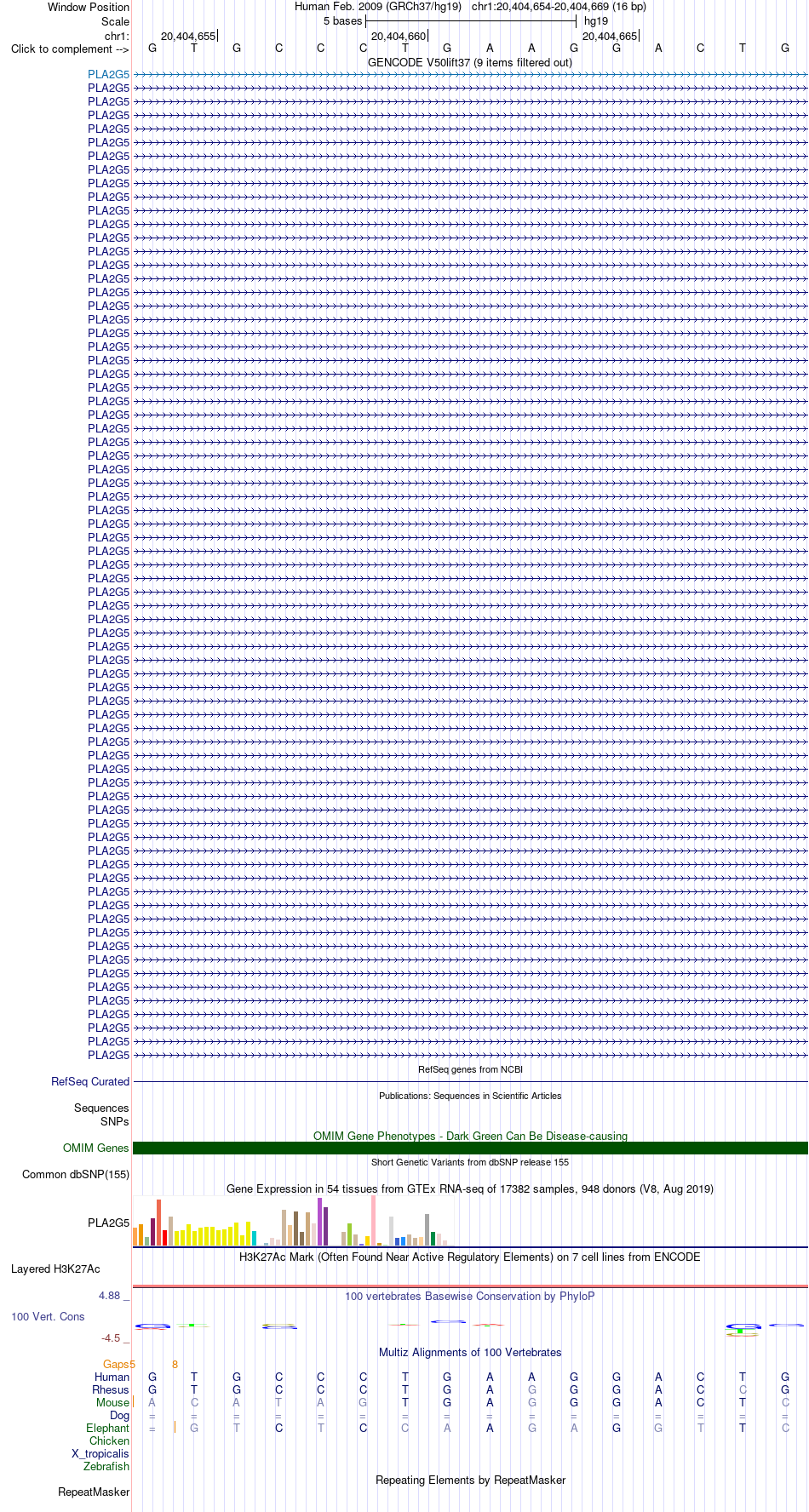809x1512 pixels.
Task: Click the light-blue PLA2G5 label at top of GENCODE
Action: [108, 74]
